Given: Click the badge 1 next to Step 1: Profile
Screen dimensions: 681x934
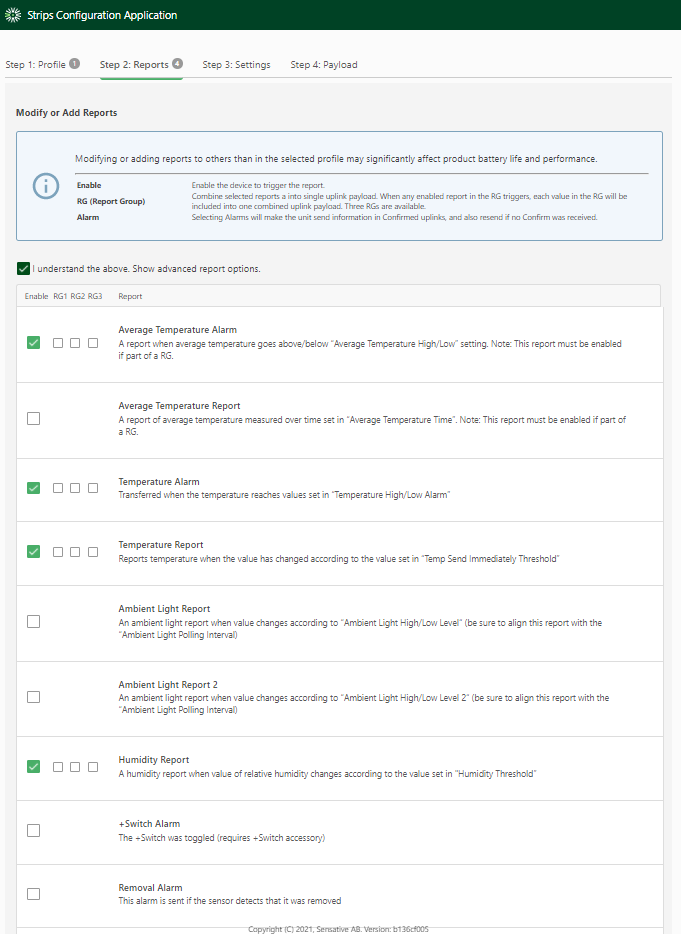Looking at the screenshot, I should (x=74, y=64).
